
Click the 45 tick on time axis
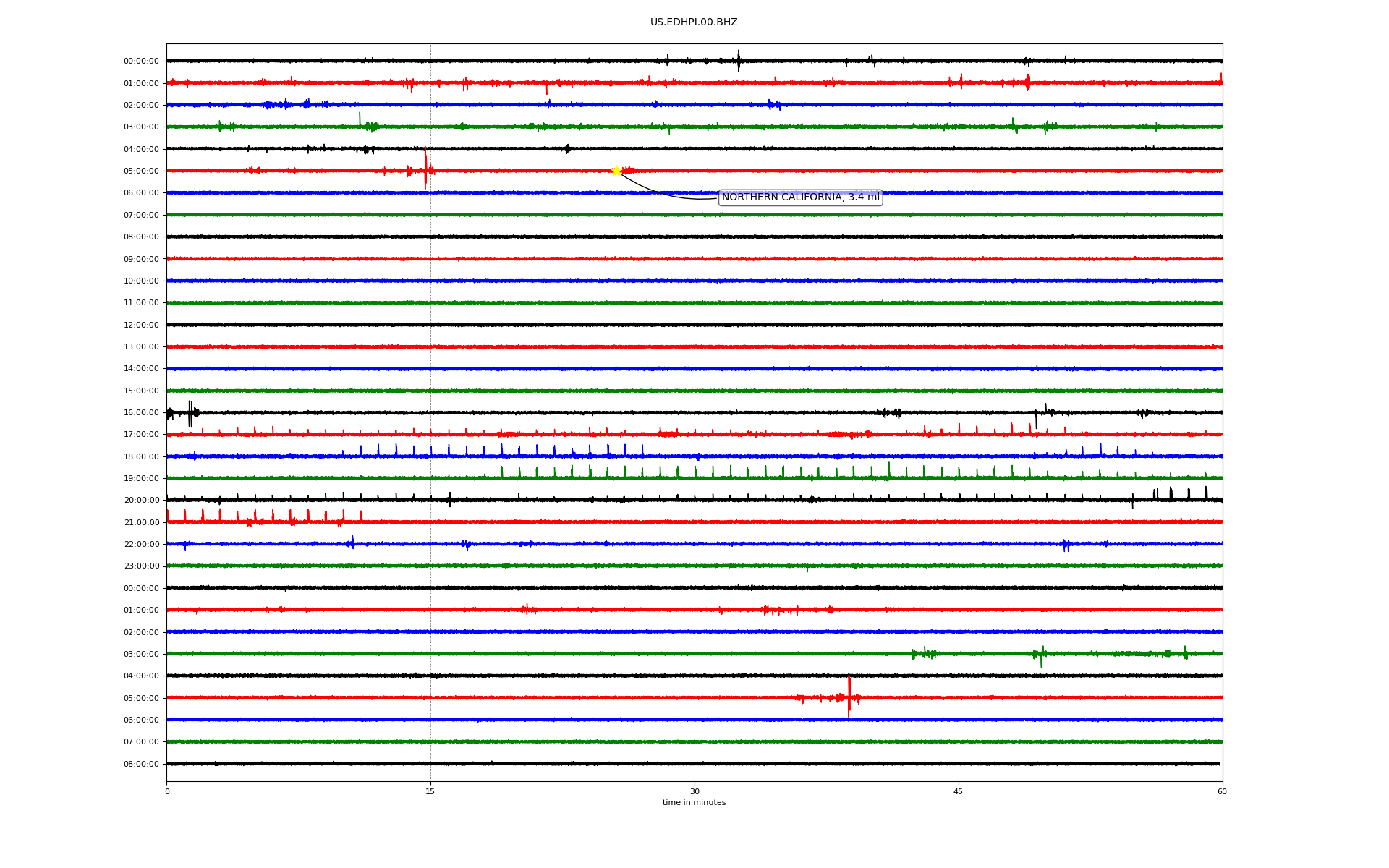pyautogui.click(x=959, y=792)
